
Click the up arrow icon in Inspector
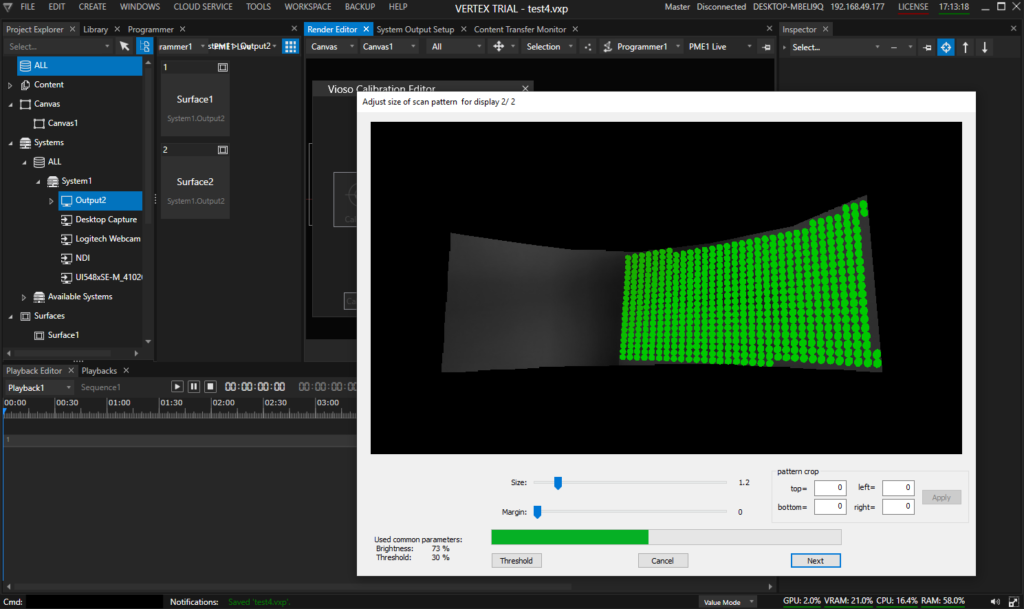[x=965, y=47]
